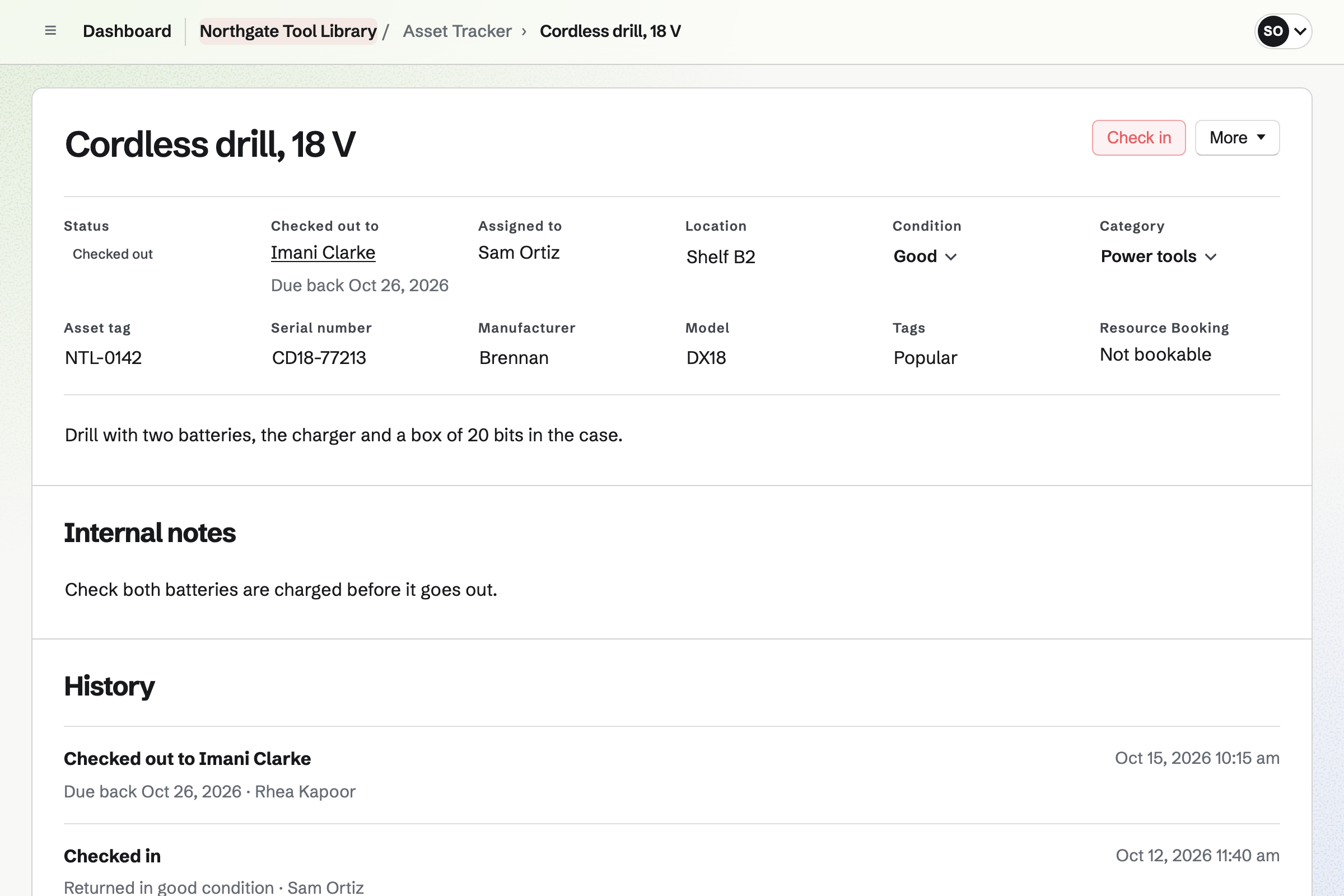Open Northgate Tool Library workspace
This screenshot has height=896, width=1344.
coord(288,31)
